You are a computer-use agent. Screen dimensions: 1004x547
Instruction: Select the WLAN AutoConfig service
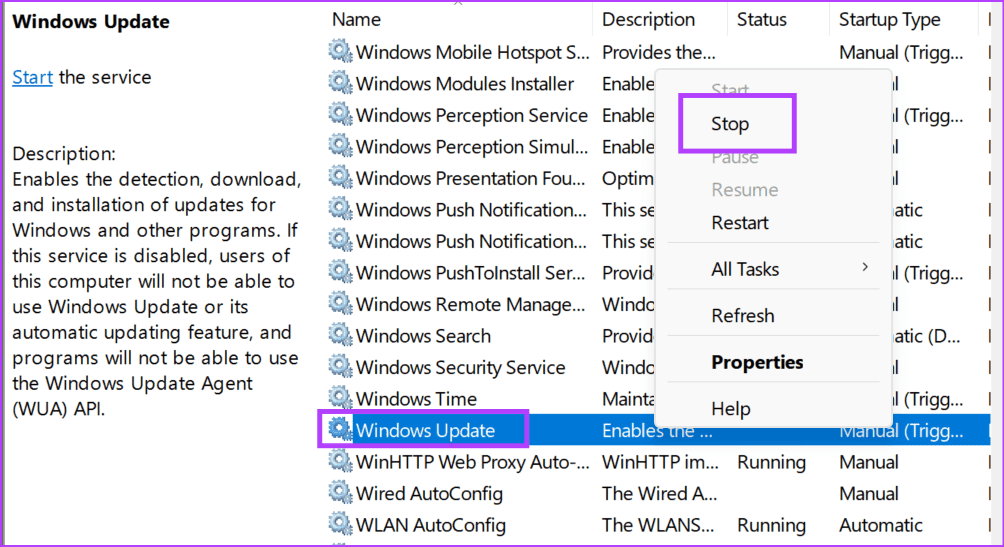[x=431, y=525]
